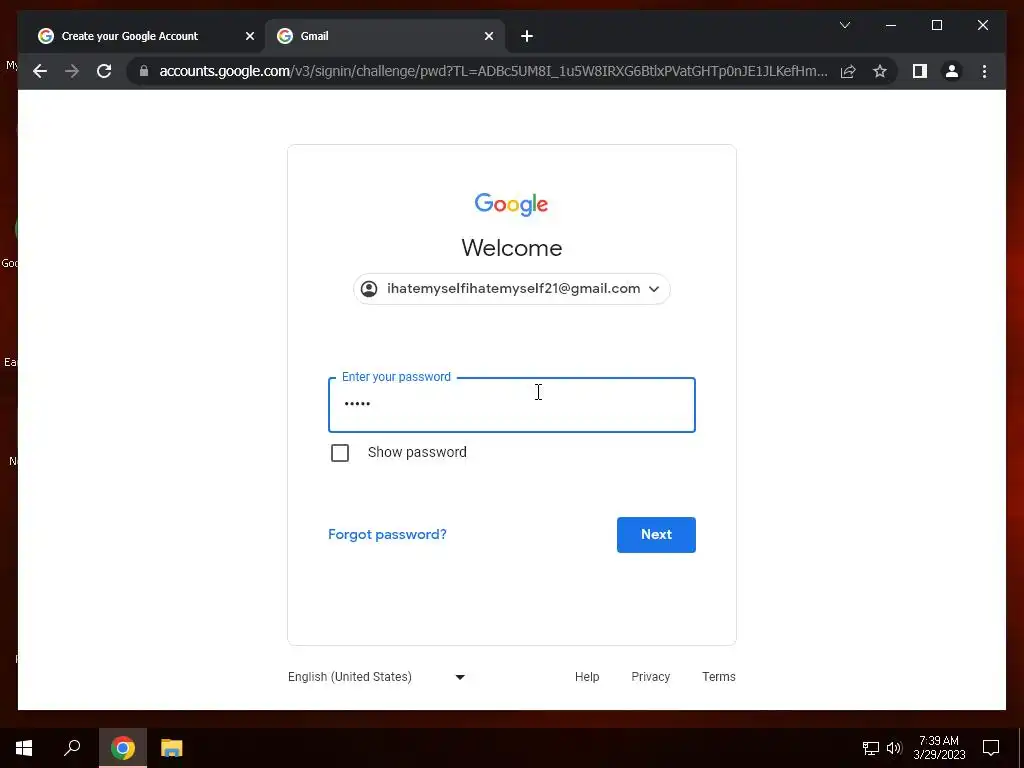The image size is (1024, 768).
Task: Open File Explorer from the taskbar
Action: pos(171,748)
